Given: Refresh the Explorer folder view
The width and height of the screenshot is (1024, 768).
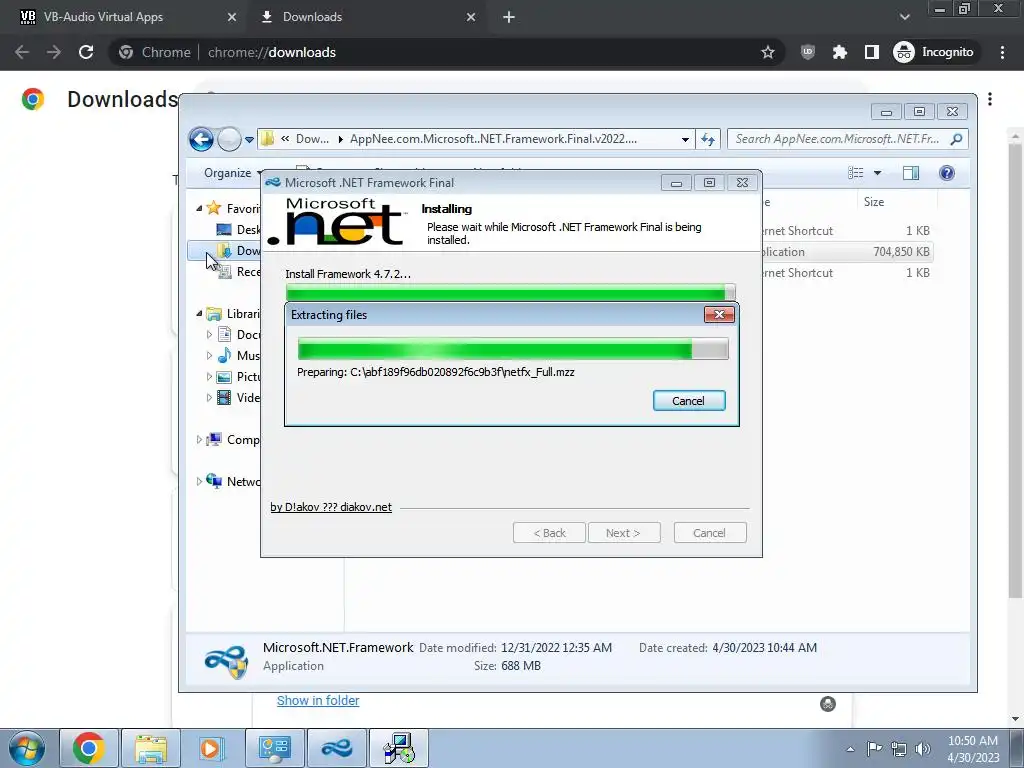Looking at the screenshot, I should (x=708, y=139).
